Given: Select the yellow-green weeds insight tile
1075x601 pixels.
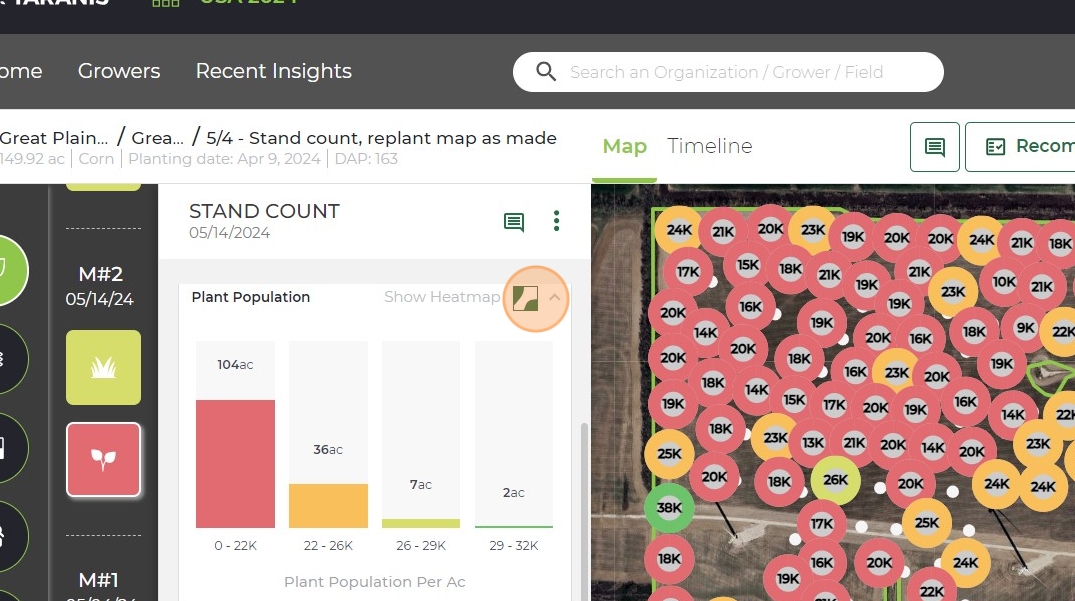Looking at the screenshot, I should (104, 367).
